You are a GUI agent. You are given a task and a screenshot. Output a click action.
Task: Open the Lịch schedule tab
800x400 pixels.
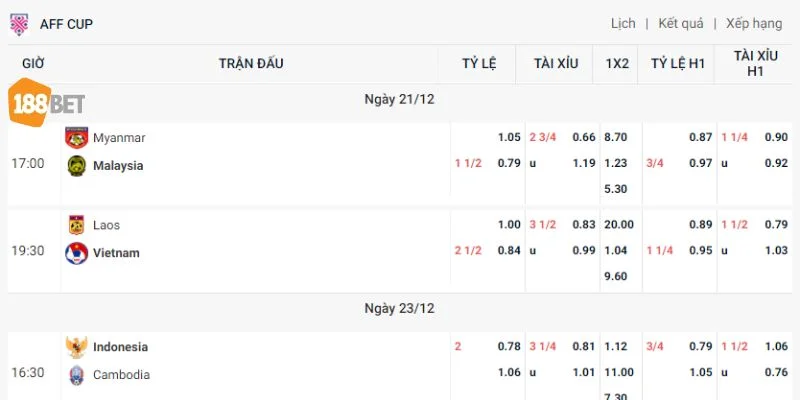click(x=623, y=24)
